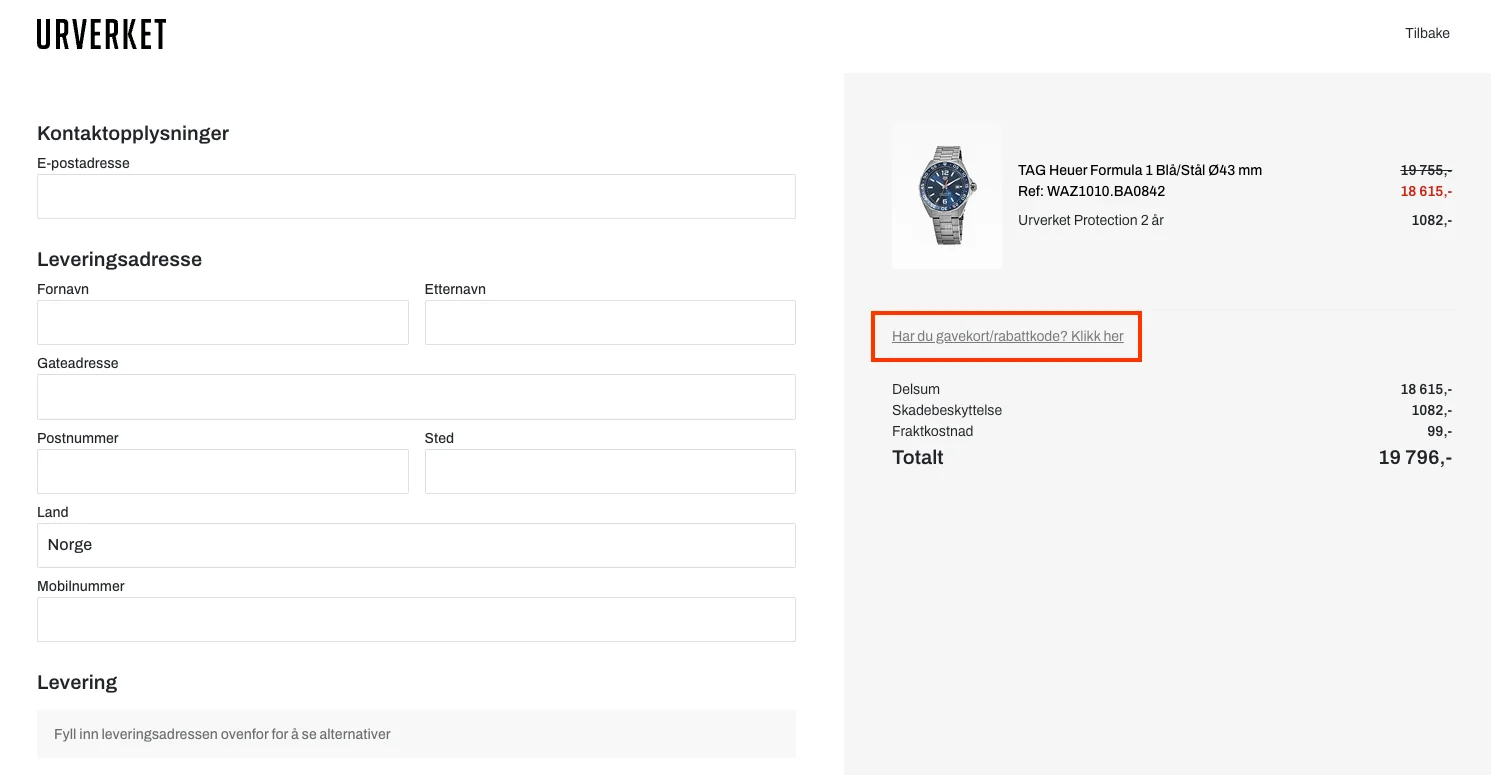The width and height of the screenshot is (1491, 775).
Task: Click the Skadebeskyttelse label
Action: point(947,410)
